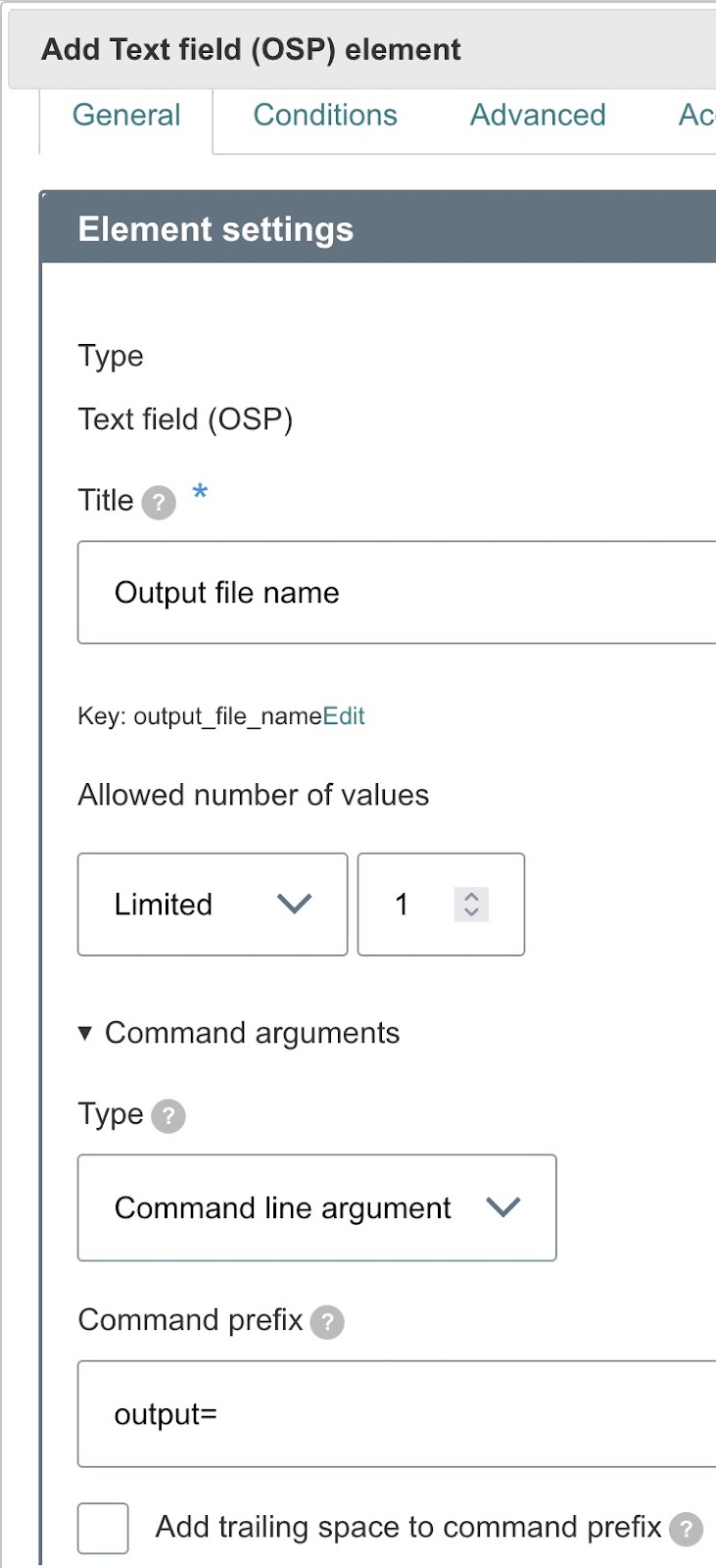Screen dimensions: 716x1568
Task: Enable Add trailing space to command prefix
Action: (103, 1528)
